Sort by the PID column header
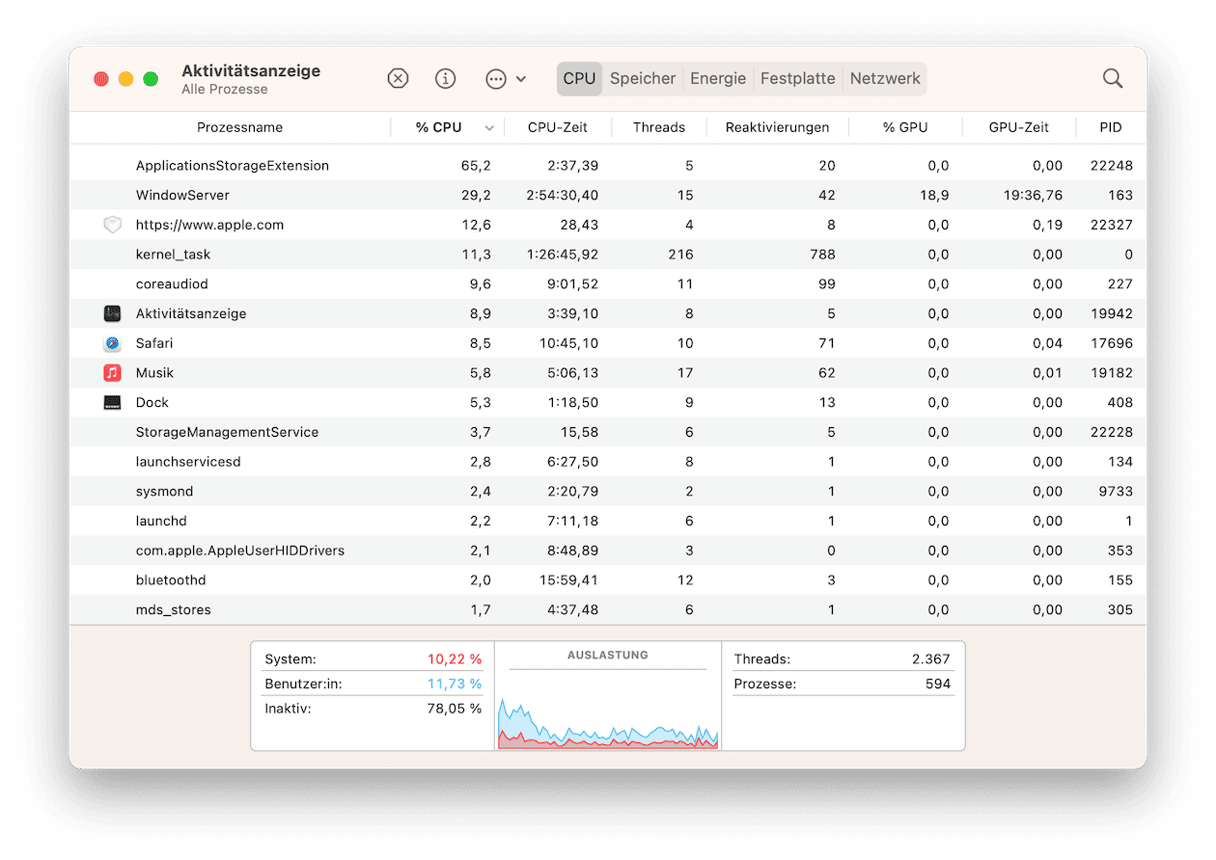This screenshot has width=1216, height=860. click(1110, 127)
